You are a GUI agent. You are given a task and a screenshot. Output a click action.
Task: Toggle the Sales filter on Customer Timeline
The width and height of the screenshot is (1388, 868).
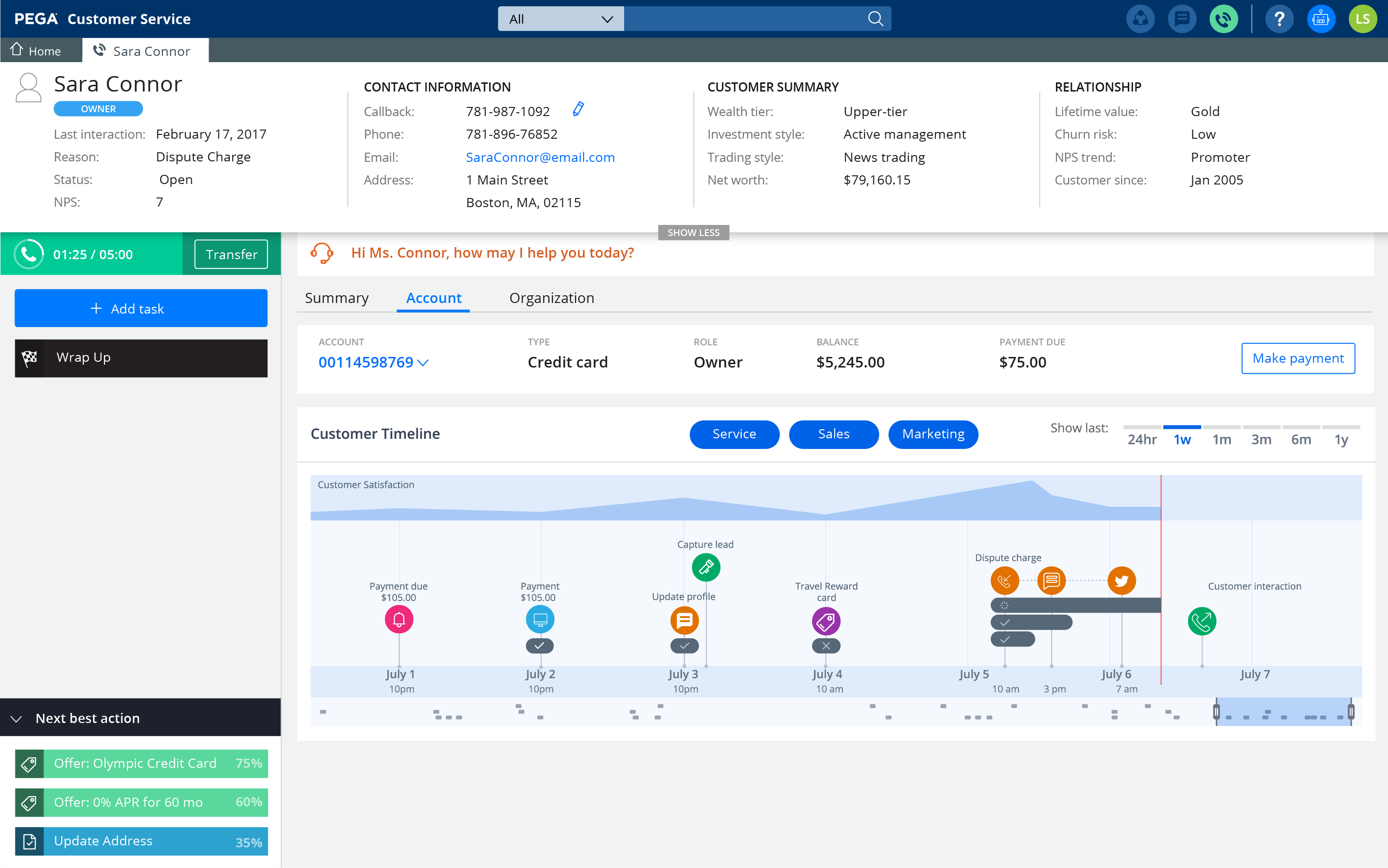[x=833, y=434]
